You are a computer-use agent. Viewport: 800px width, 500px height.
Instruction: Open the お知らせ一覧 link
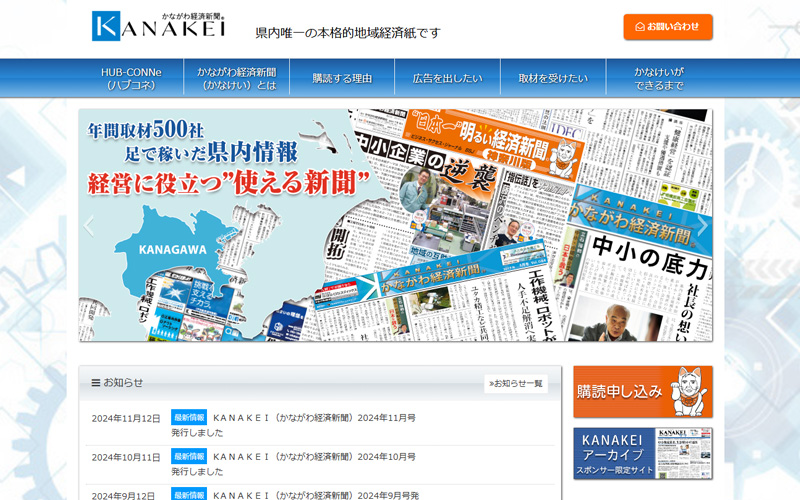click(516, 384)
